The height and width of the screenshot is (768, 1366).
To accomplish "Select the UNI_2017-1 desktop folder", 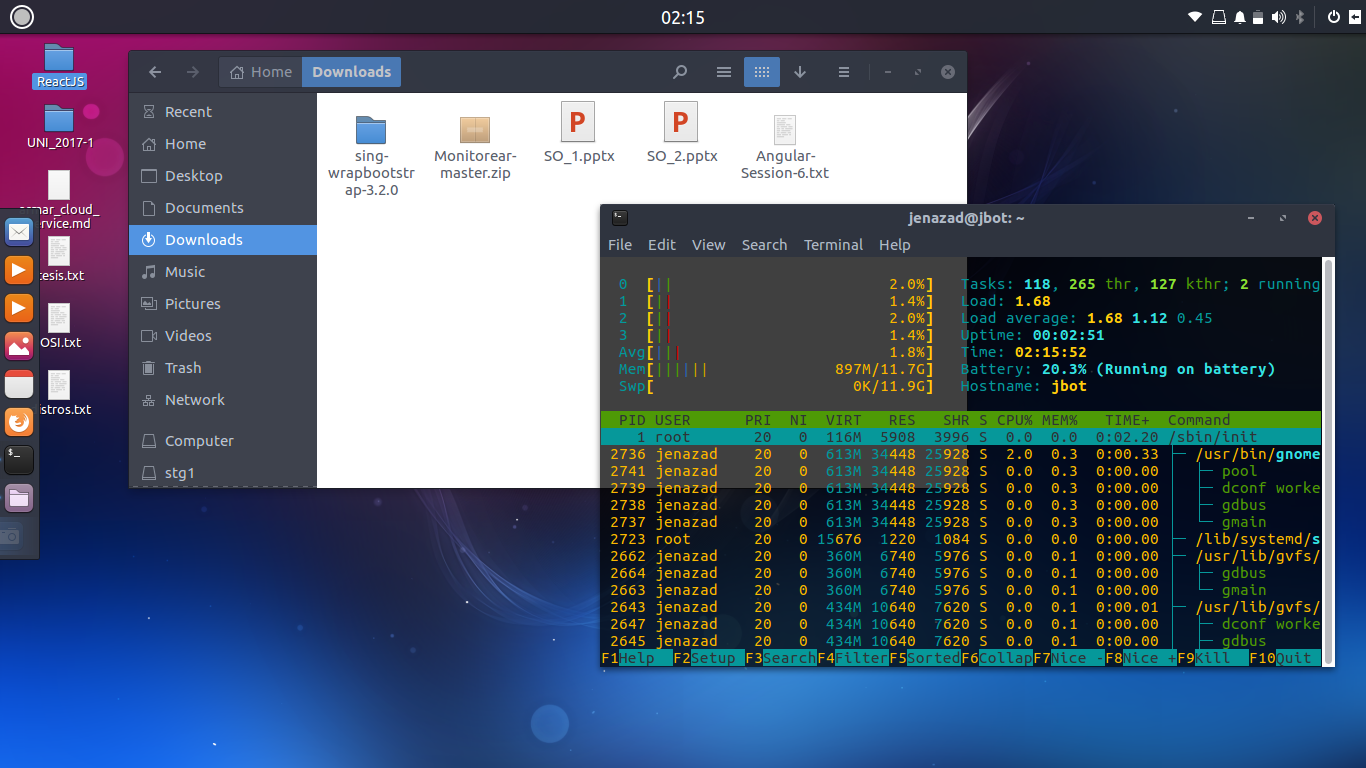I will [60, 127].
